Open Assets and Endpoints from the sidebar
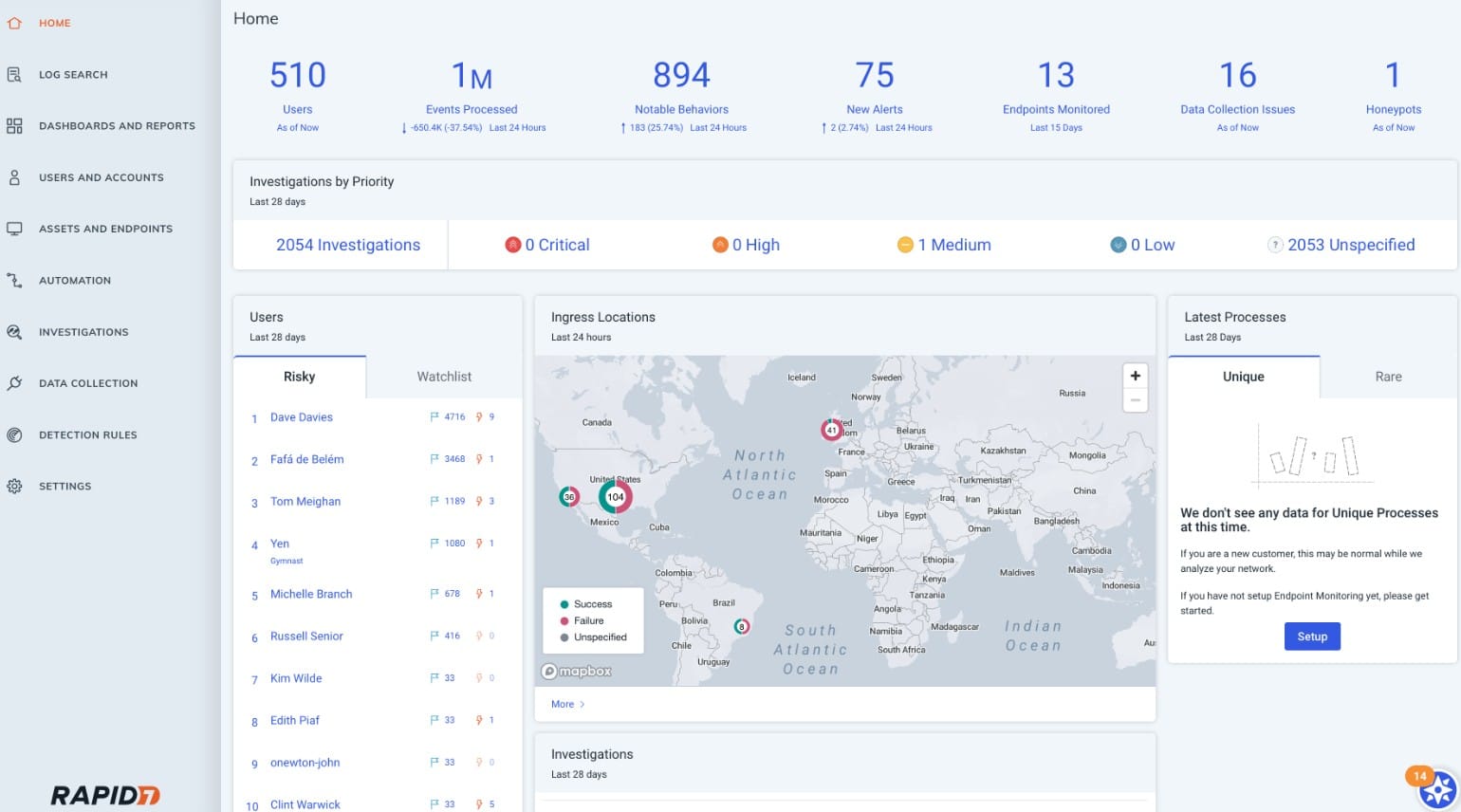1461x812 pixels. (x=13, y=229)
